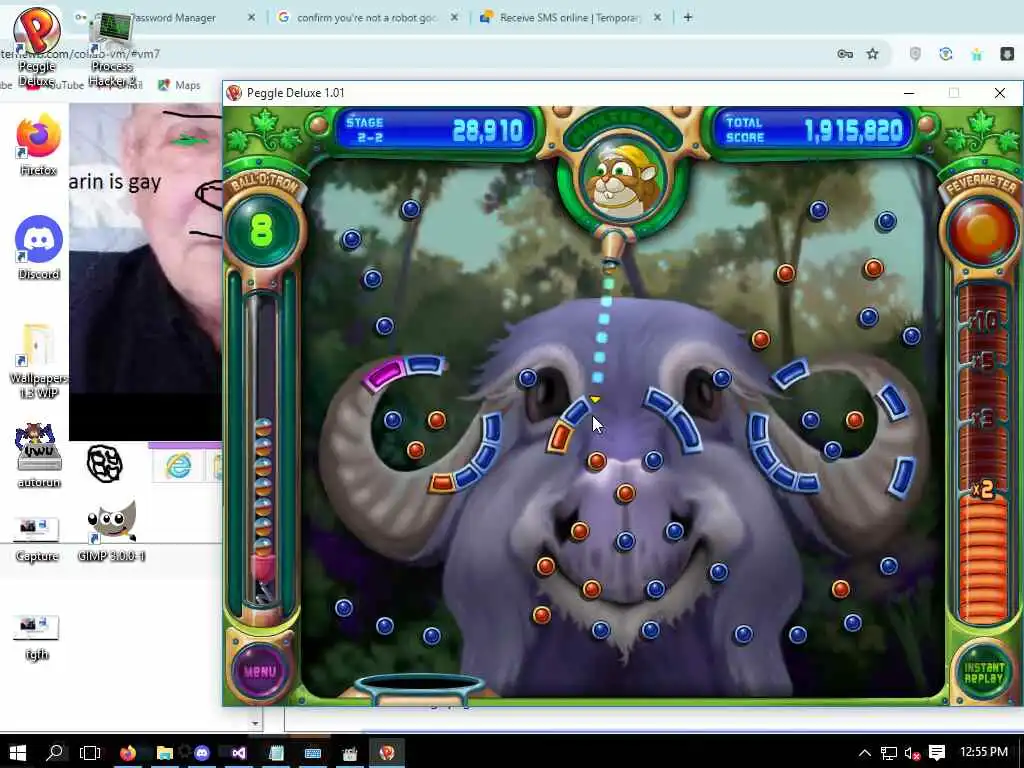This screenshot has width=1024, height=768.
Task: Open Task View on the taskbar
Action: coord(89,752)
